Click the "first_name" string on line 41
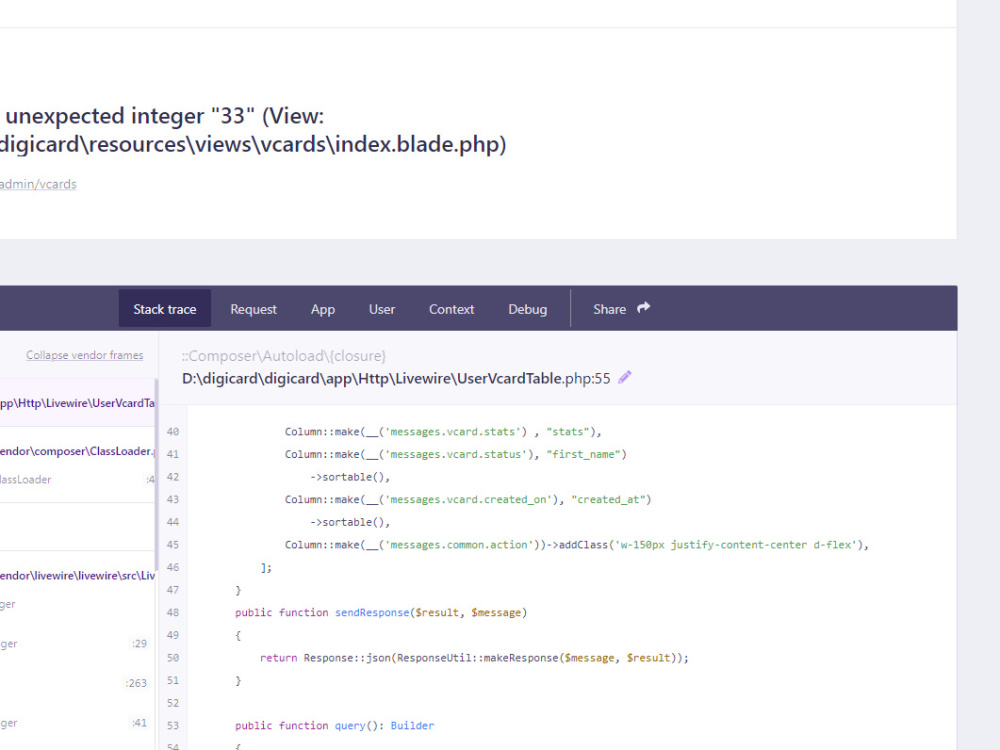This screenshot has width=1000, height=750. point(584,454)
